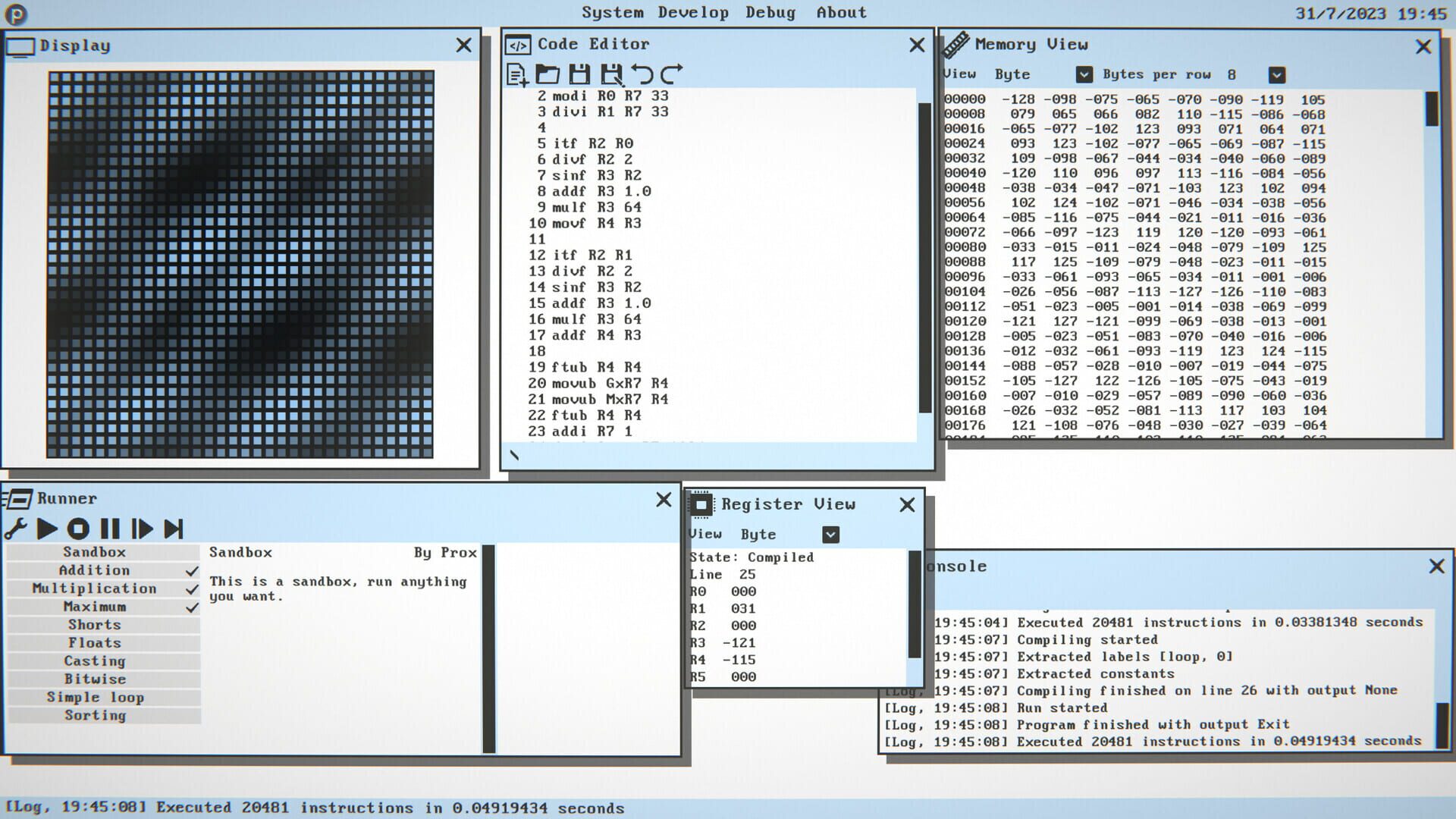
Task: Stop the running program
Action: coord(78,529)
